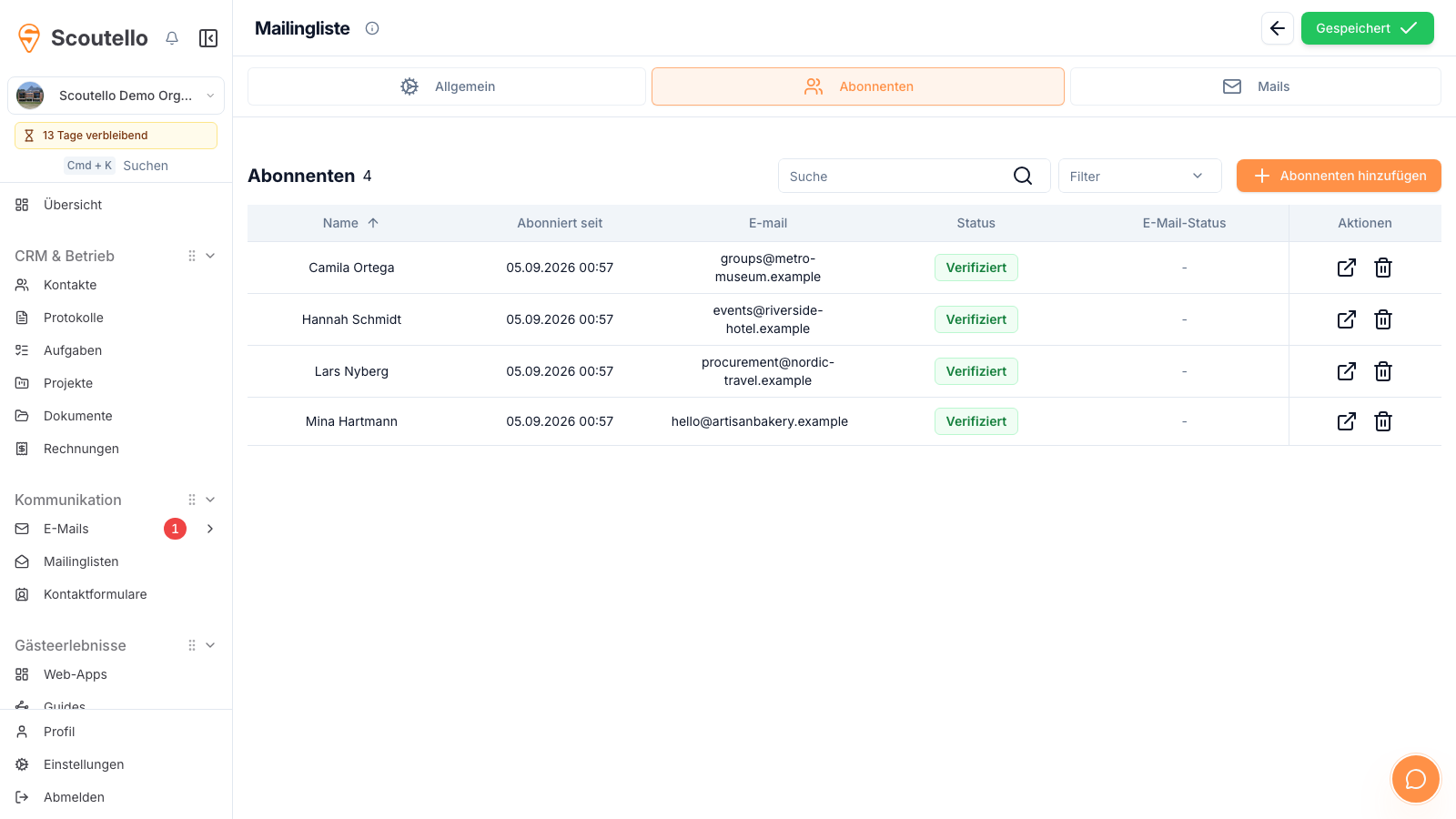Click Kommunikation section grip icon
The width and height of the screenshot is (1456, 819).
click(x=192, y=500)
